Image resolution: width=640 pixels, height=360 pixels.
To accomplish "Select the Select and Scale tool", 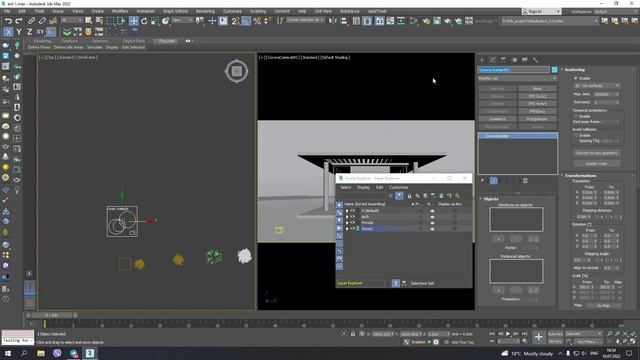I will 155,21.
